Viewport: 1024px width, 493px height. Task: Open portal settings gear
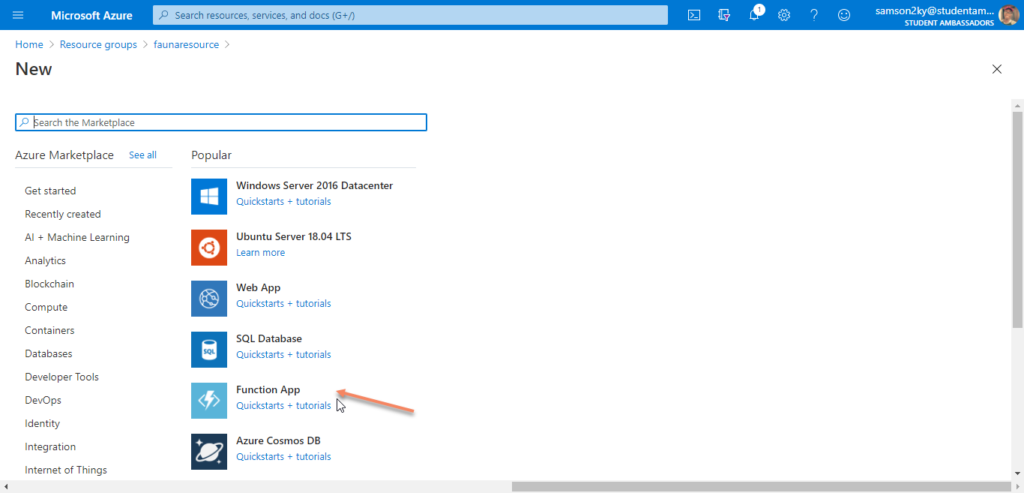[784, 15]
